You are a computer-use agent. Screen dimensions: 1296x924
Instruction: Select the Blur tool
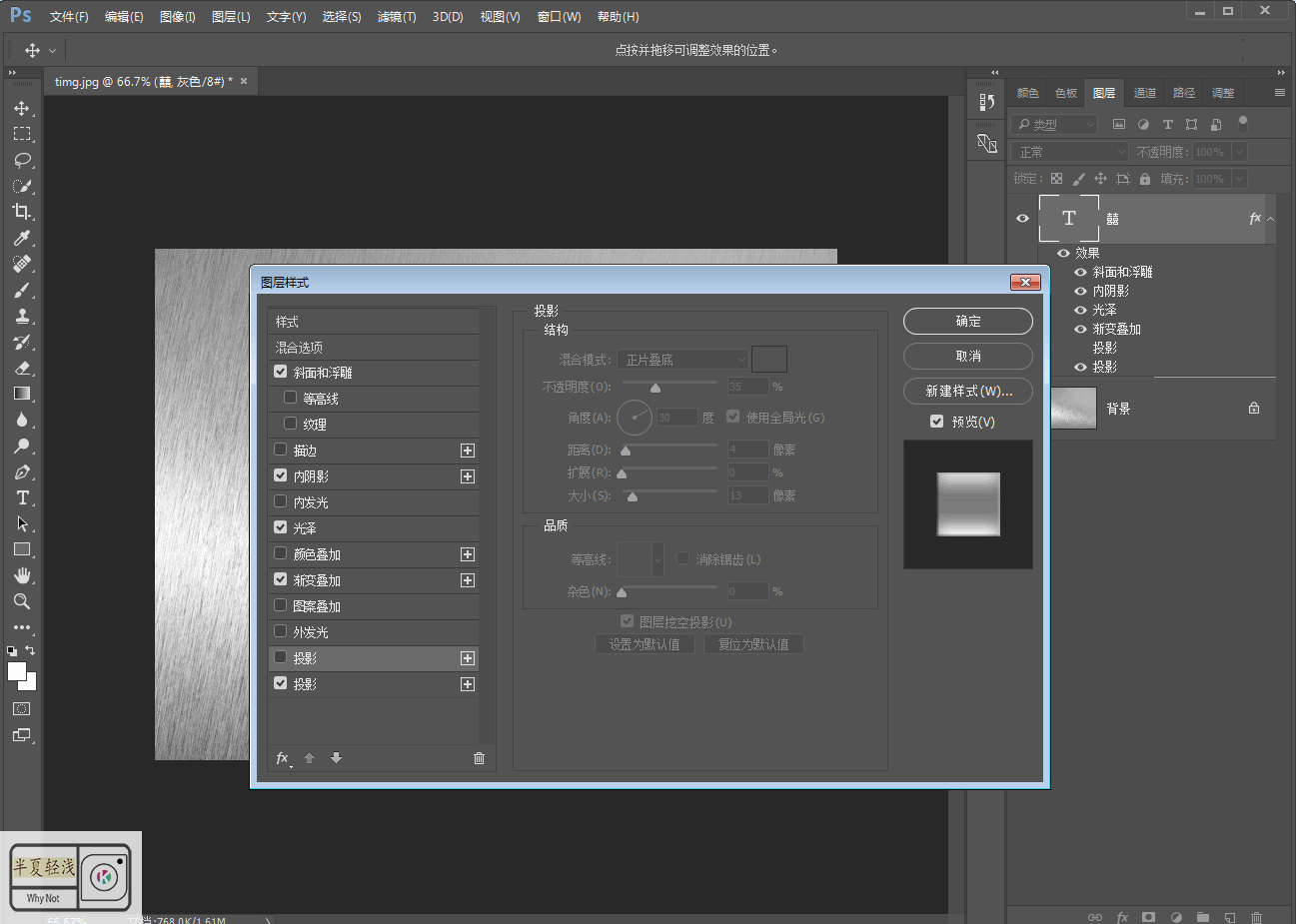pyautogui.click(x=22, y=420)
